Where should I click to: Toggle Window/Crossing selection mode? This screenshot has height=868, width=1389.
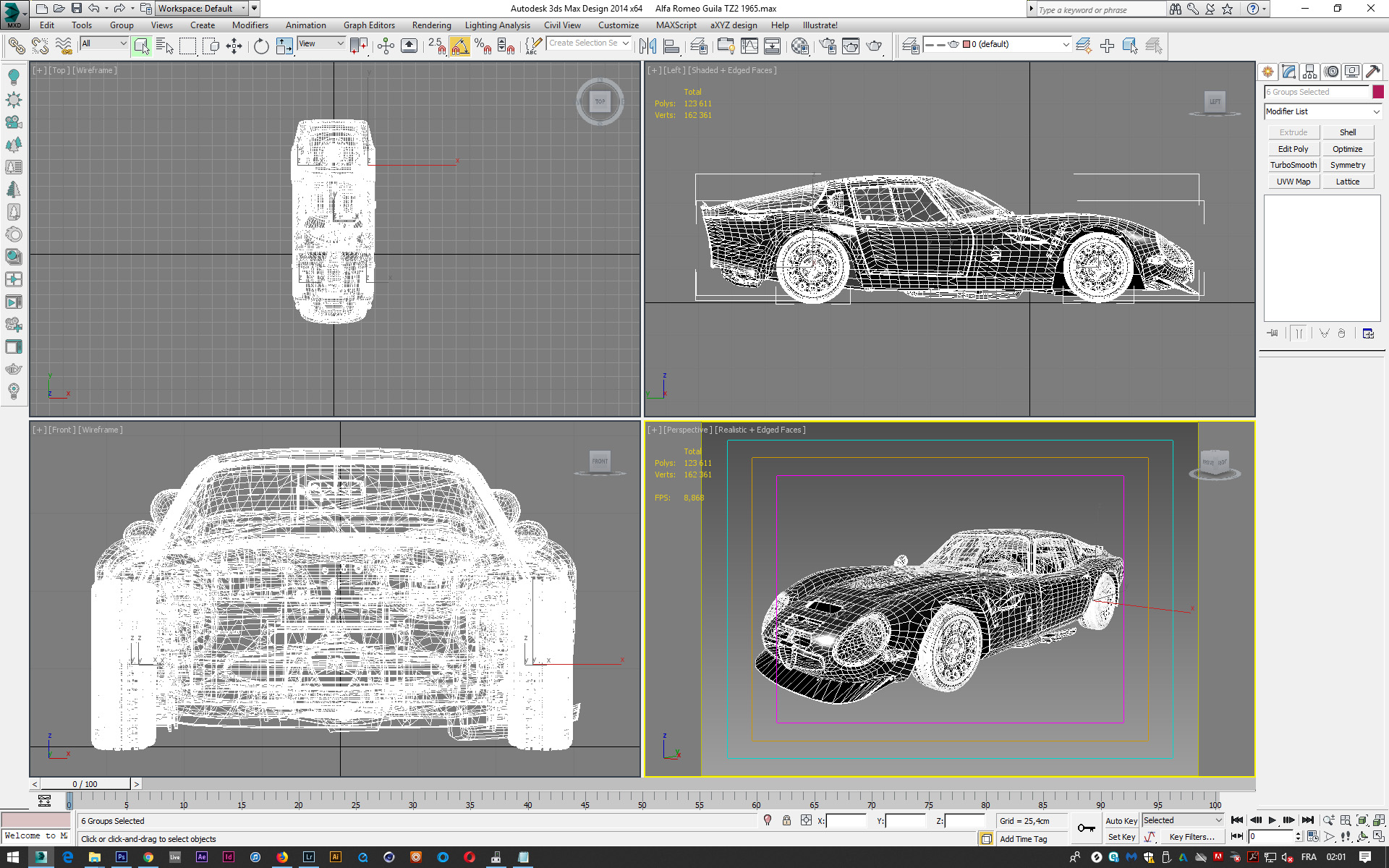click(x=211, y=46)
